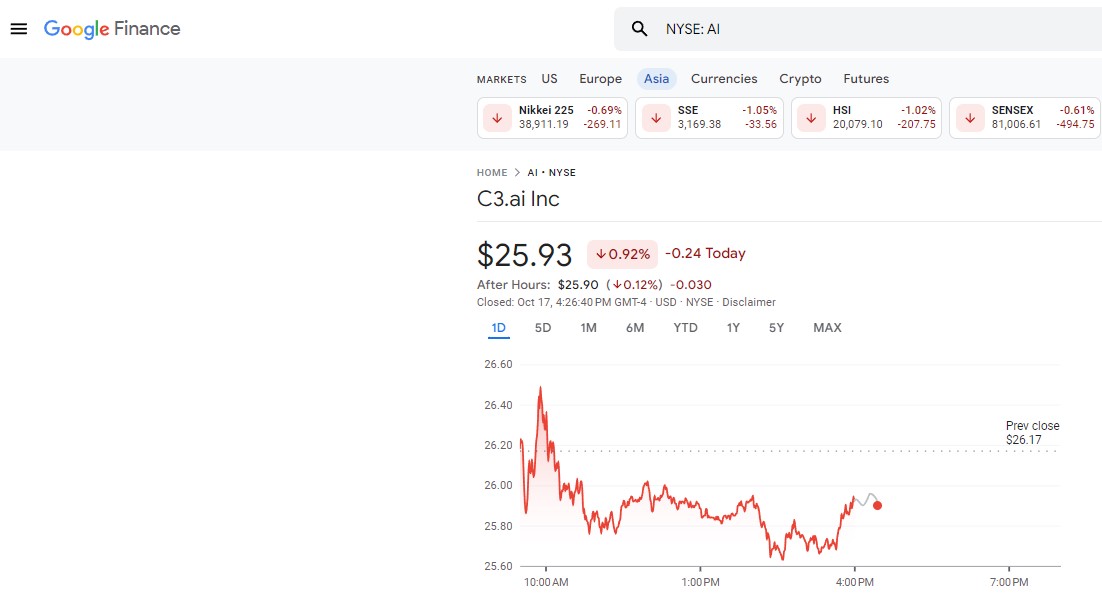Click the 10:00 AM time axis label
The height and width of the screenshot is (599, 1102).
click(x=546, y=582)
